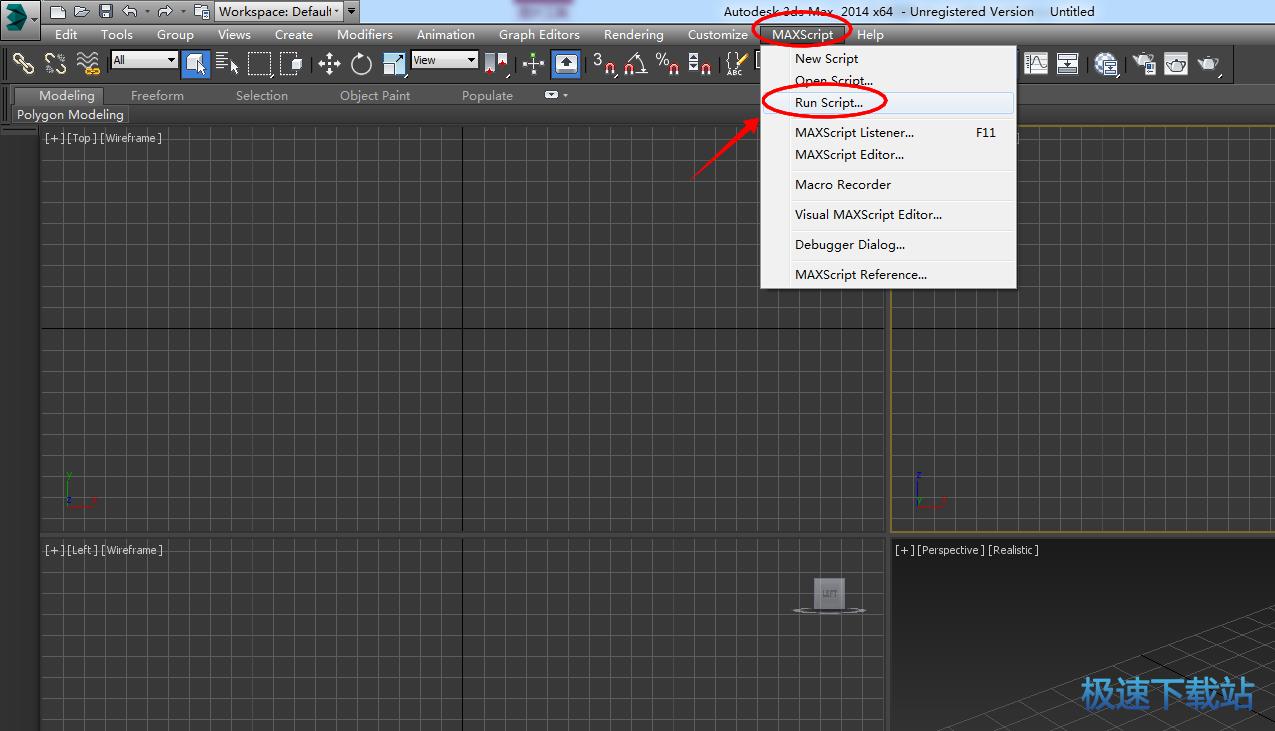Open Debugger Dialog... entry
The width and height of the screenshot is (1275, 731).
pos(888,245)
